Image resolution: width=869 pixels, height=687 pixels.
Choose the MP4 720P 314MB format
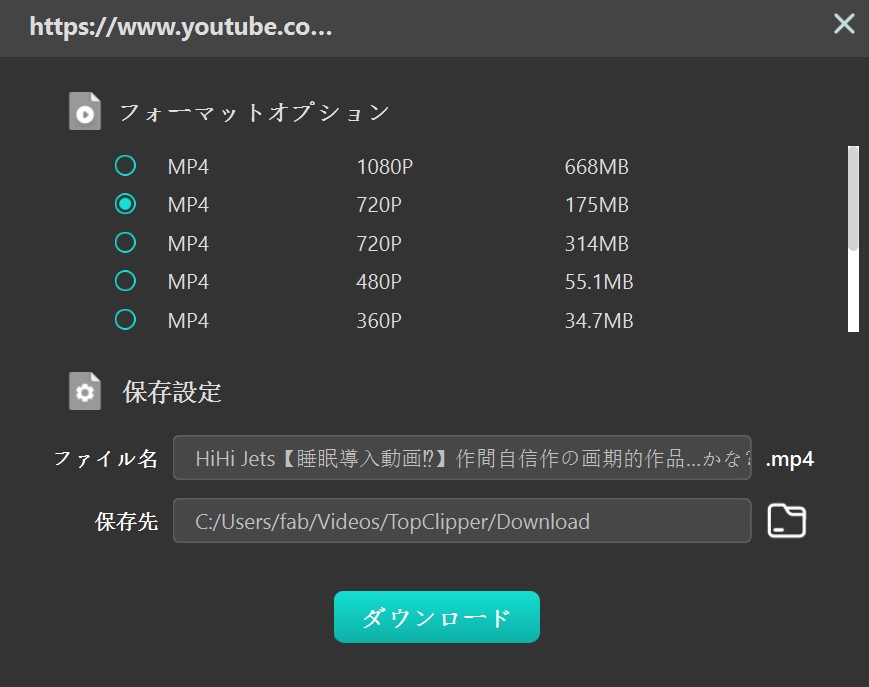click(125, 243)
